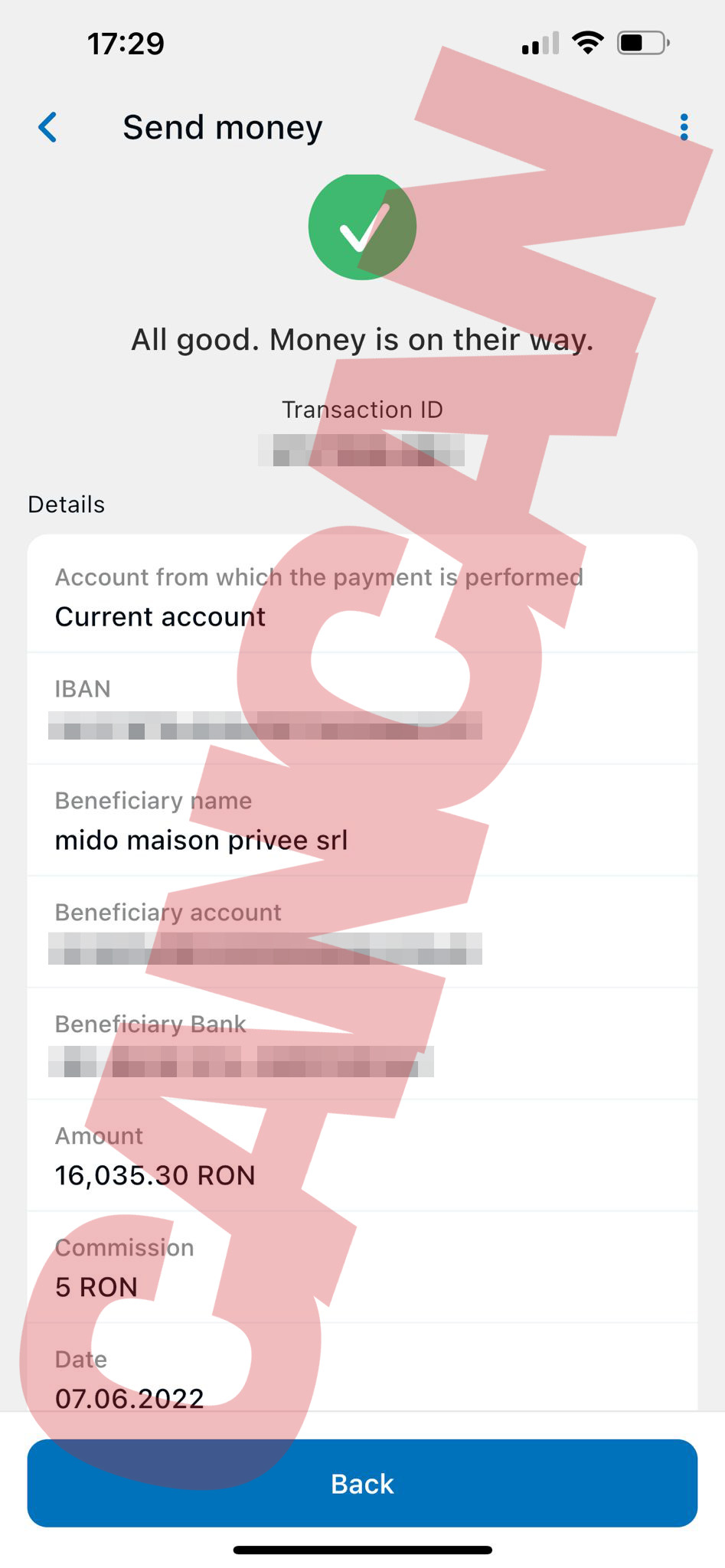Tap the cellular signal bars icon
The width and height of the screenshot is (725, 1568).
click(540, 44)
